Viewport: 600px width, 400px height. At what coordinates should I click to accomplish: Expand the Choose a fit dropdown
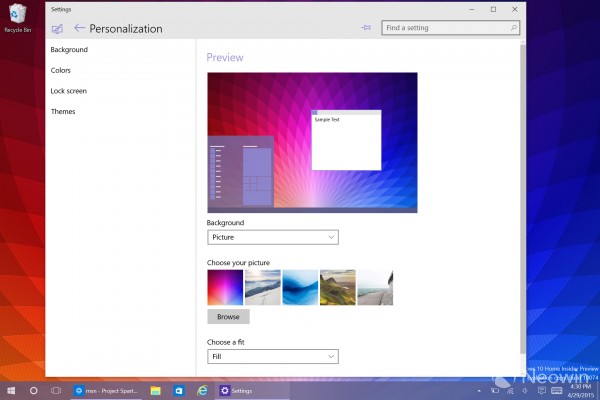(x=272, y=356)
